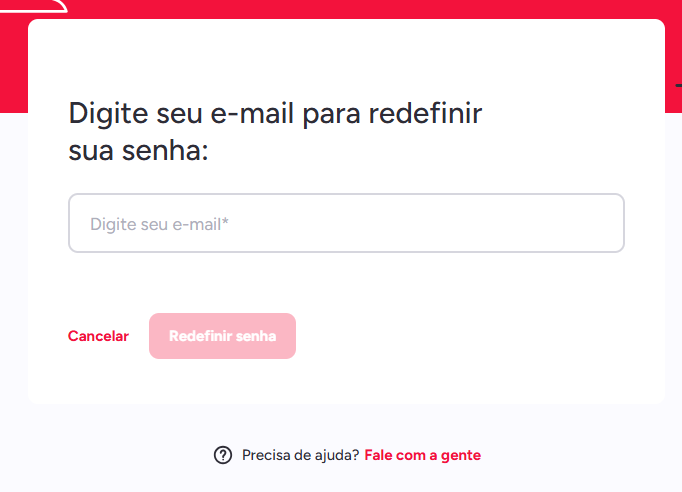Click the "Precisa de ajuda?" text
682x492 pixels.
click(x=300, y=455)
